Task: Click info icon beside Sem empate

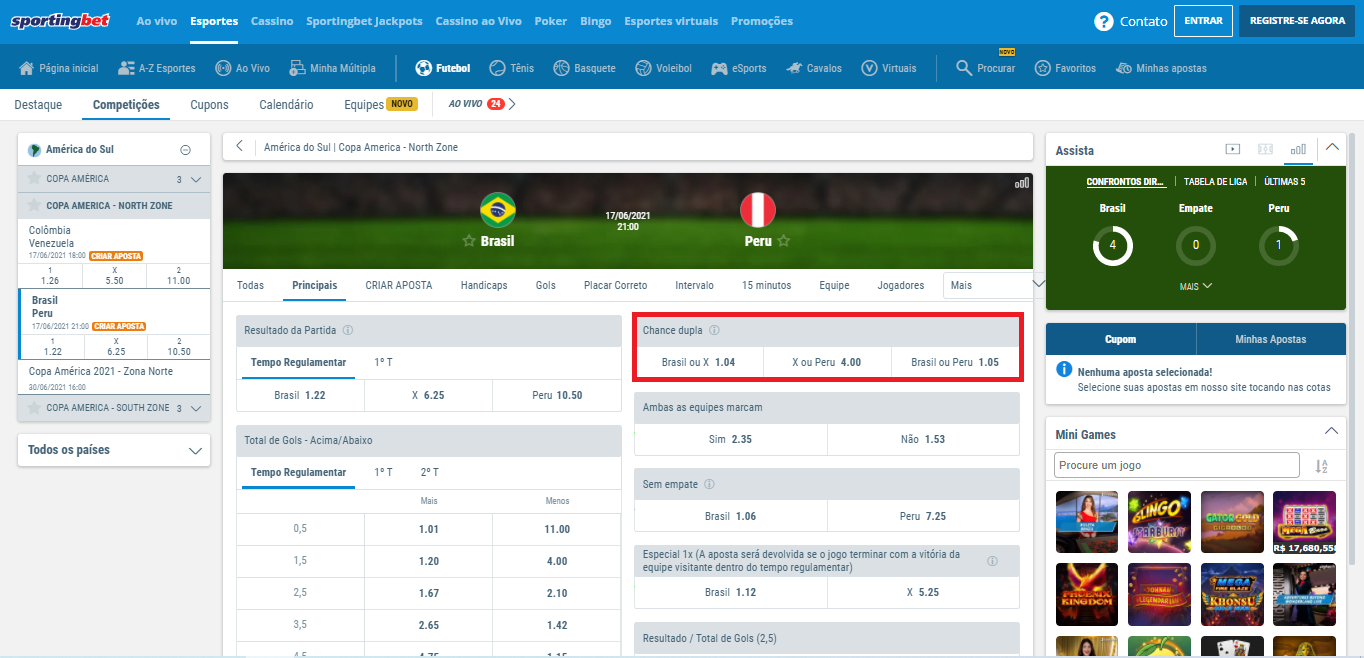Action: 709,484
